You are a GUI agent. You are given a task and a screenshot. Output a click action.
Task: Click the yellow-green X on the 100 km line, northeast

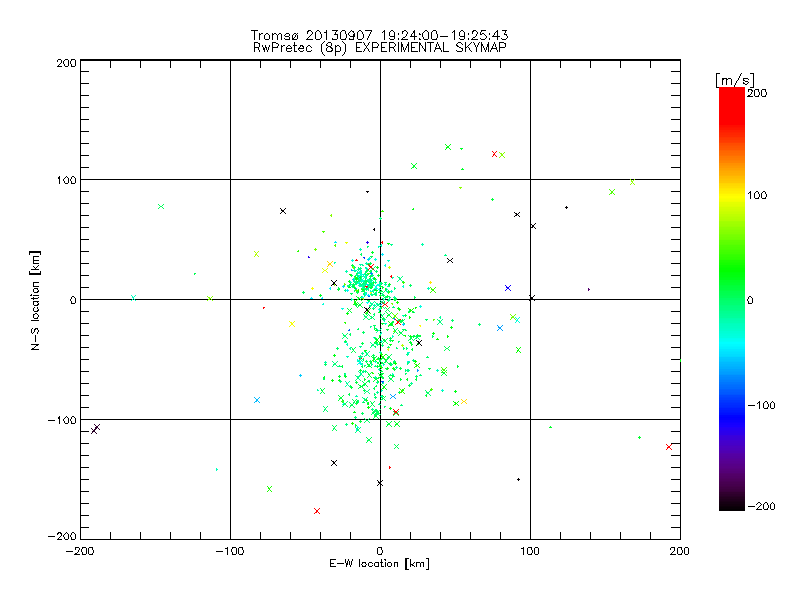click(633, 182)
